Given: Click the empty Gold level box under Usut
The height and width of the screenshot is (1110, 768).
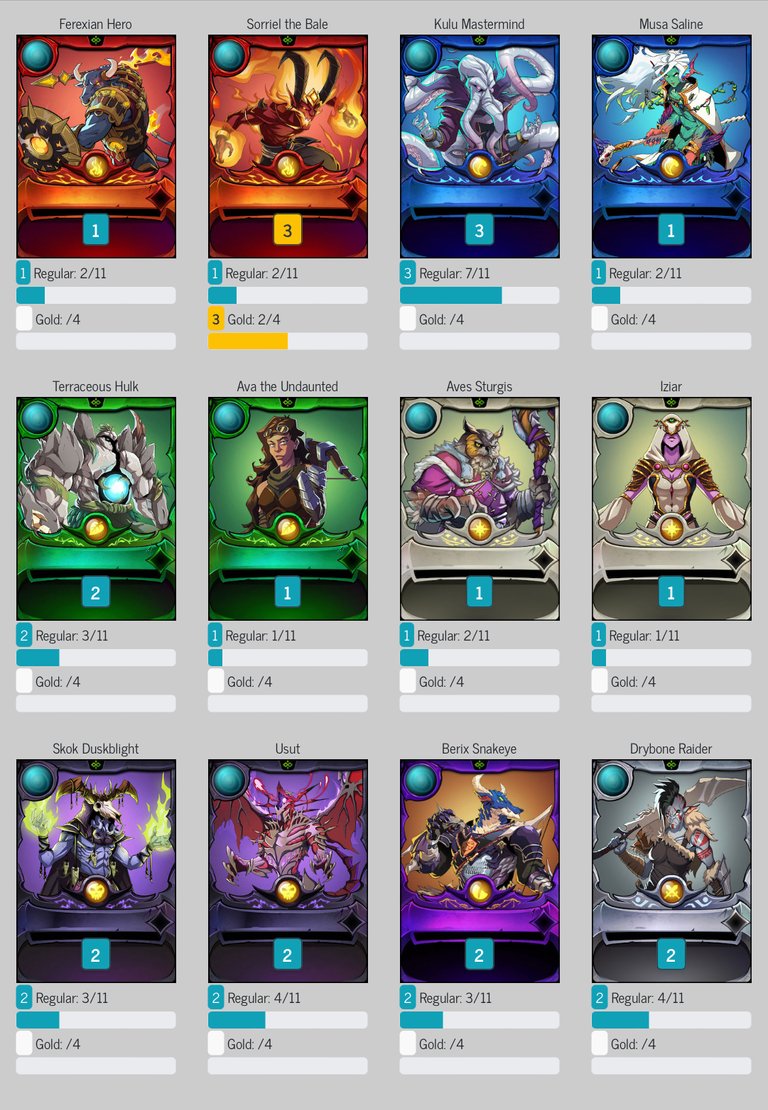Looking at the screenshot, I should (216, 1044).
